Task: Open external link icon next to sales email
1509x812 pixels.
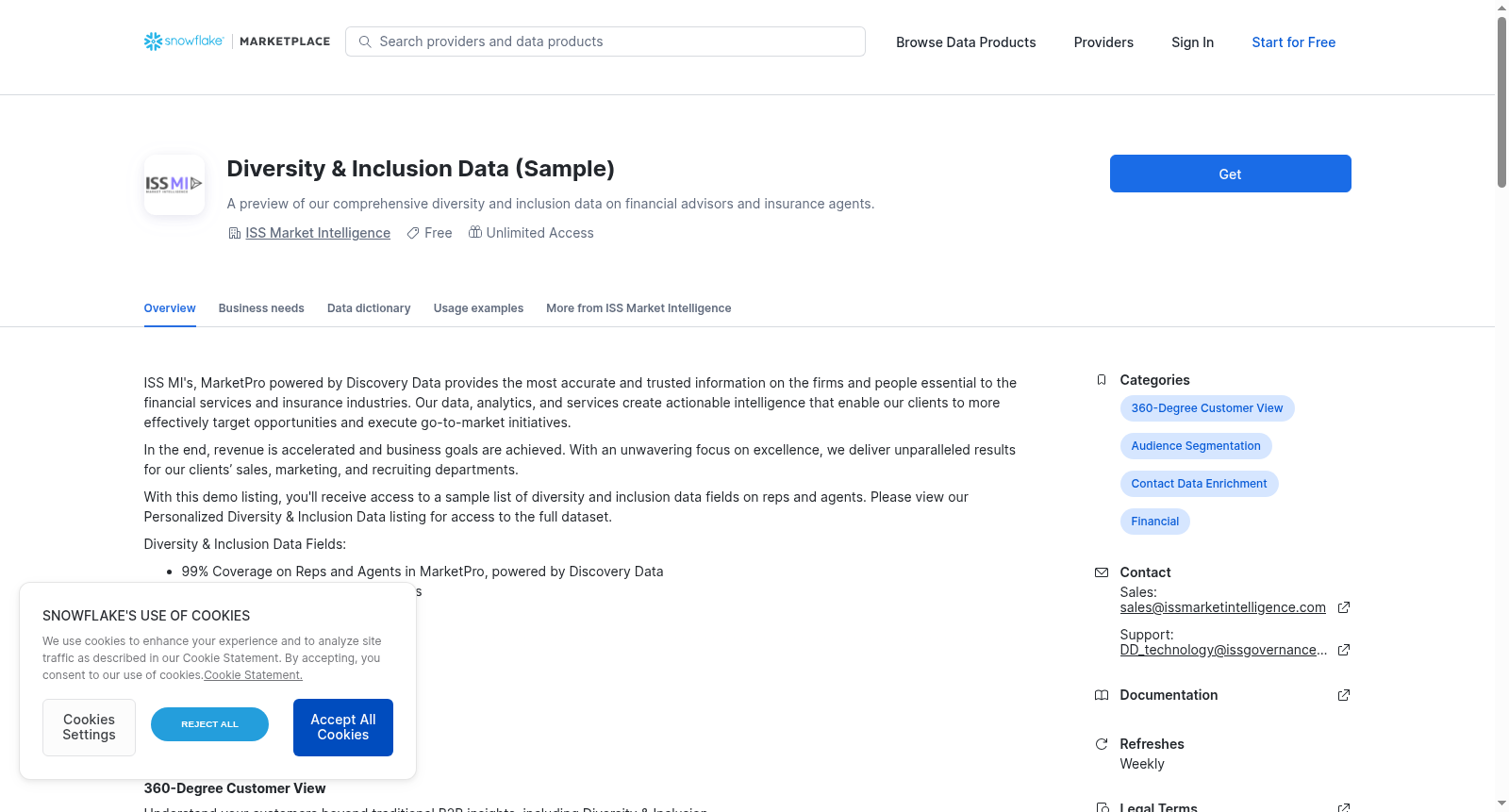Action: 1344,607
